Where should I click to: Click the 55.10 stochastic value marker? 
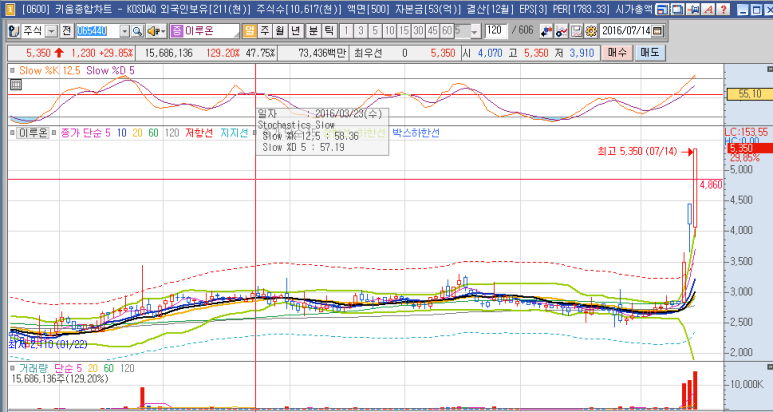coord(750,94)
